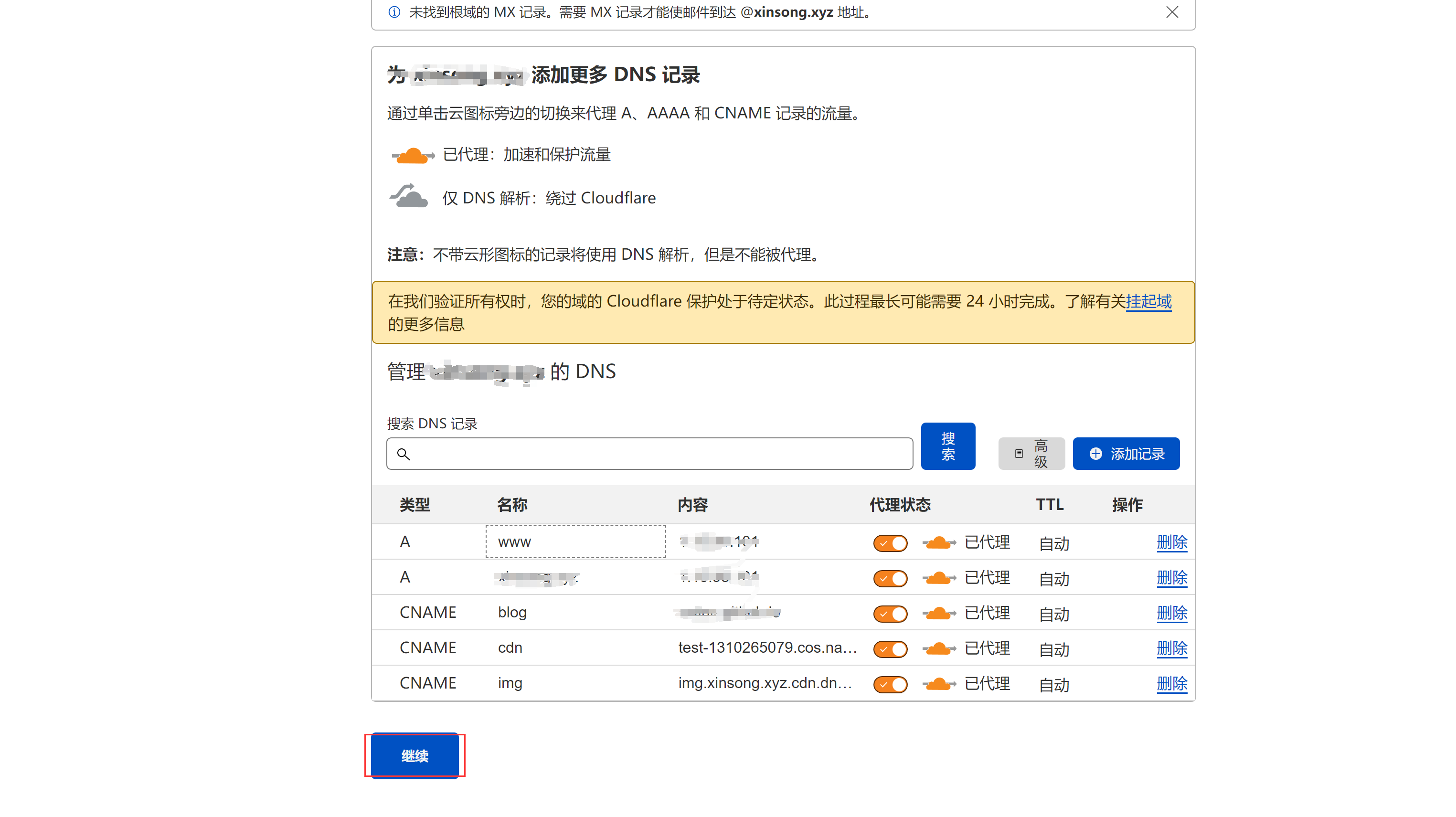Delete the img CNAME record
Image resolution: width=1456 pixels, height=817 pixels.
point(1172,684)
